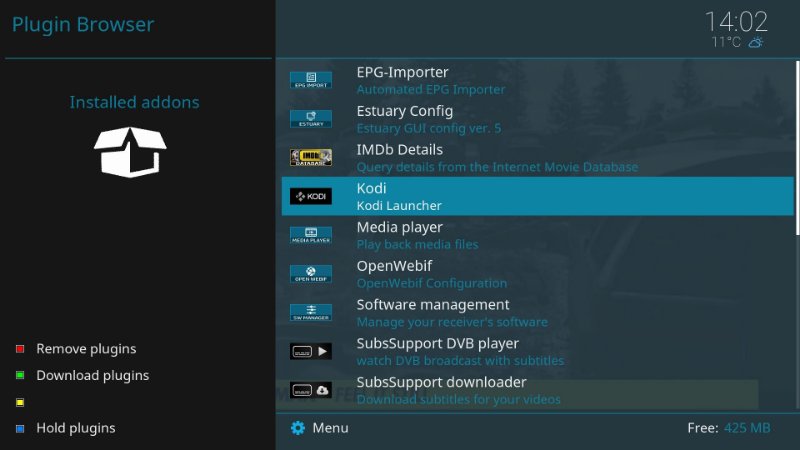Choose Software management from the plugin list
Image resolution: width=800 pixels, height=450 pixels.
433,304
